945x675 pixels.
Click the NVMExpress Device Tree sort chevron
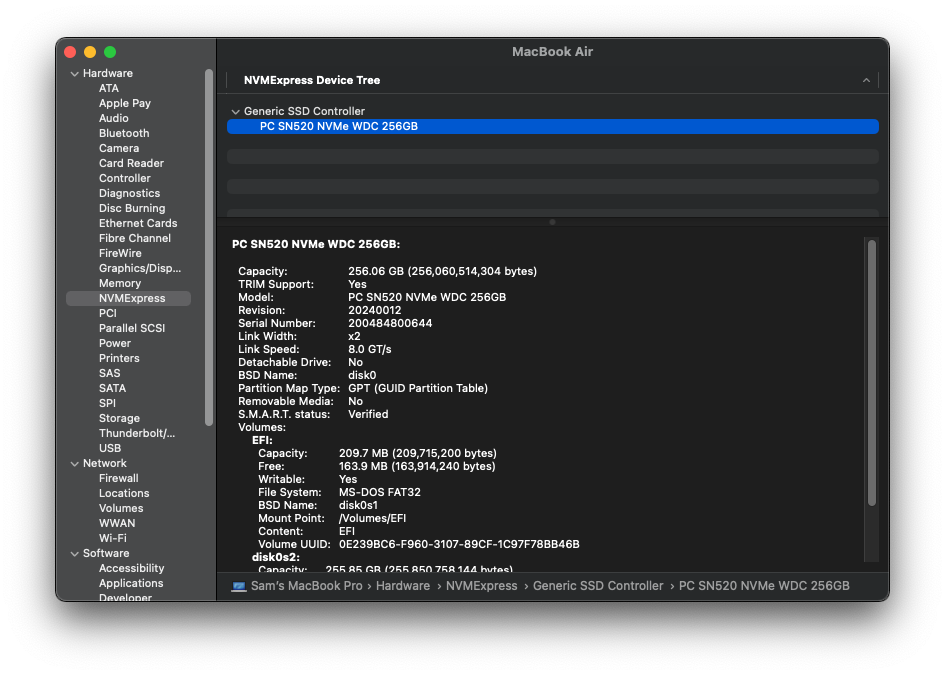(866, 80)
